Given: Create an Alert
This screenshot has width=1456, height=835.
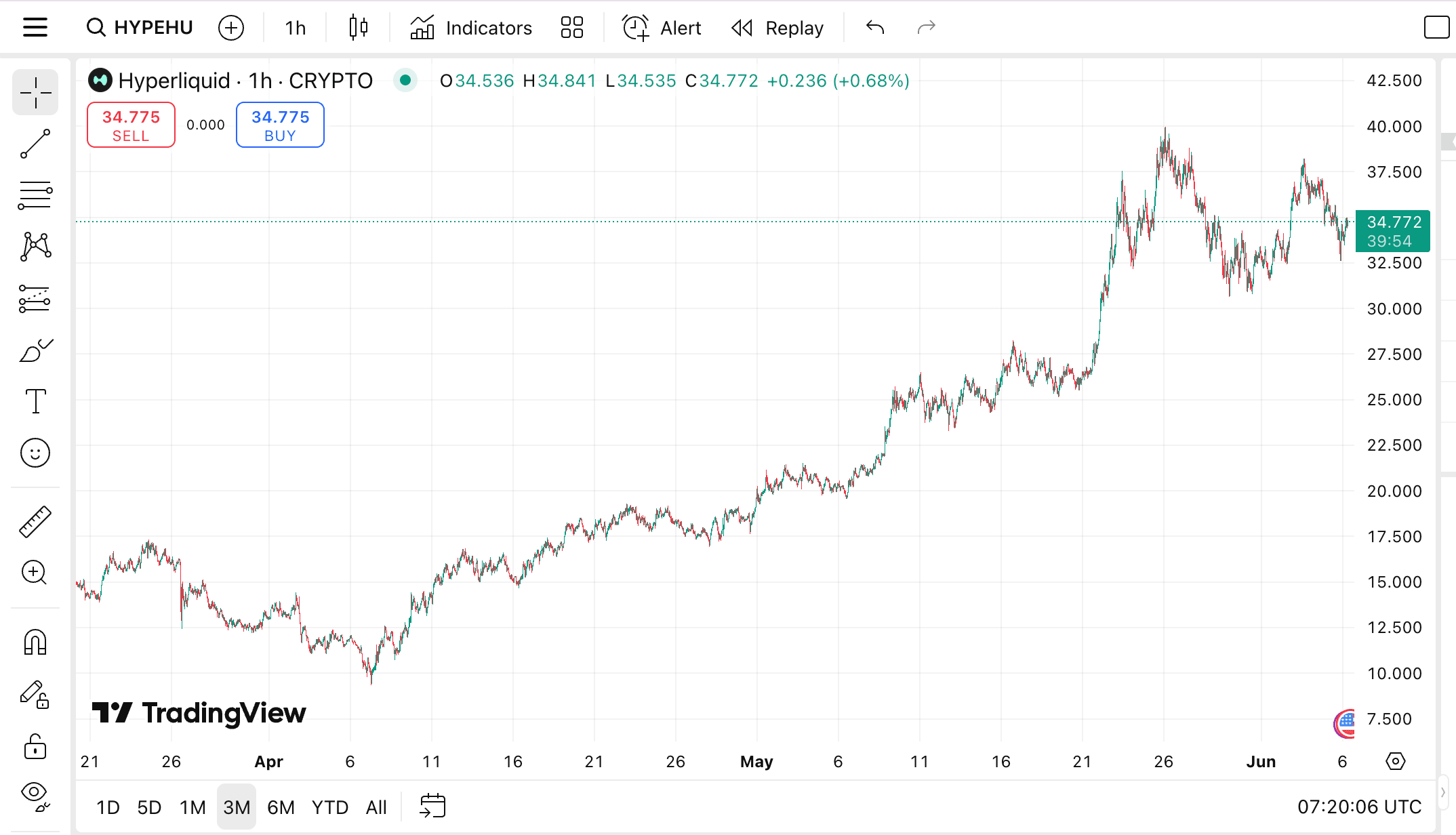Looking at the screenshot, I should pos(662,28).
